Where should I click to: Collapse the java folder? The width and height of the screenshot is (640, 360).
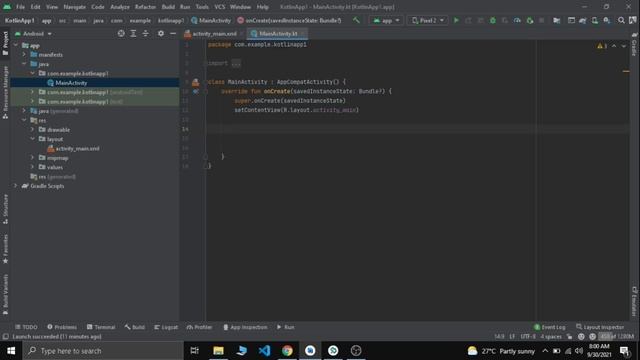click(x=24, y=64)
